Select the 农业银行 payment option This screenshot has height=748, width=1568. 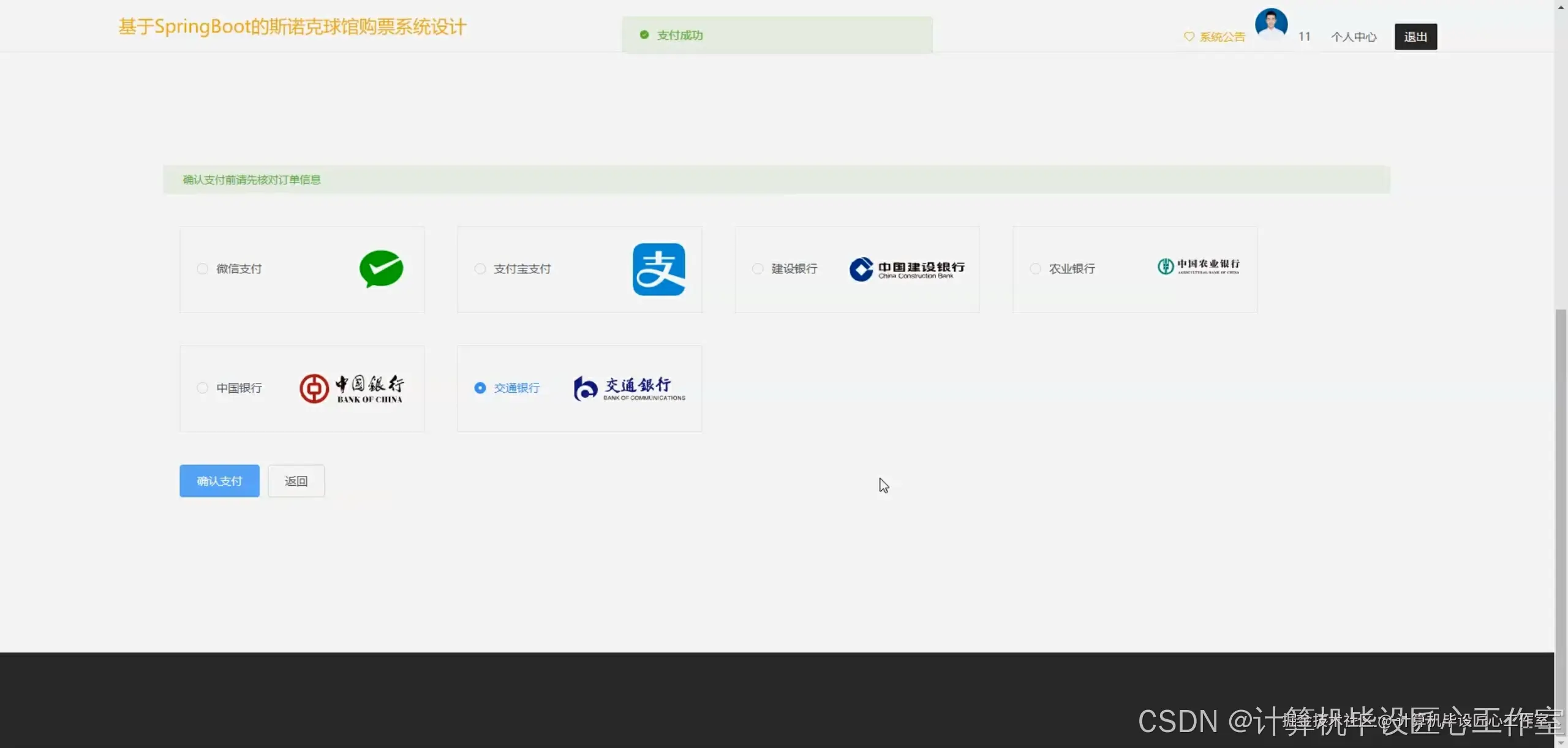coord(1035,269)
